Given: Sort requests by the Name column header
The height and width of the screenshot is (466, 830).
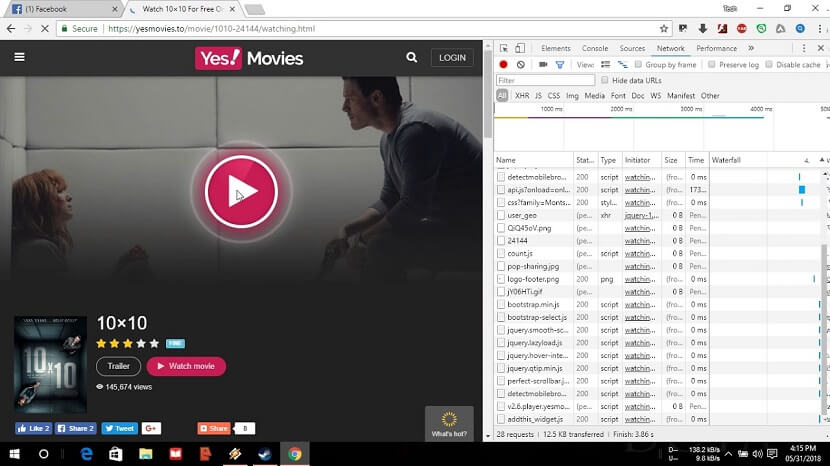Looking at the screenshot, I should (x=534, y=160).
